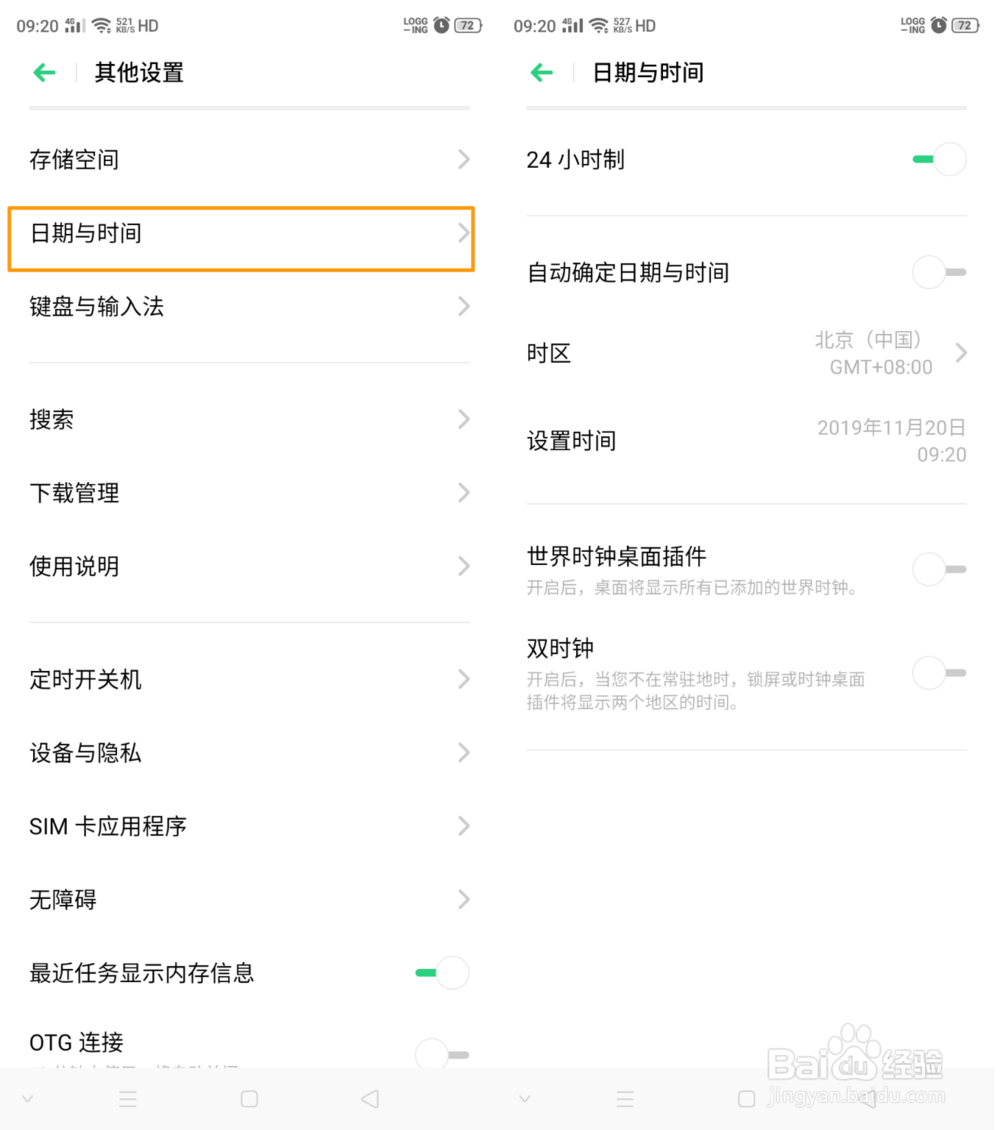Open 时区 selection chevron
The width and height of the screenshot is (1000, 1130).
(961, 353)
